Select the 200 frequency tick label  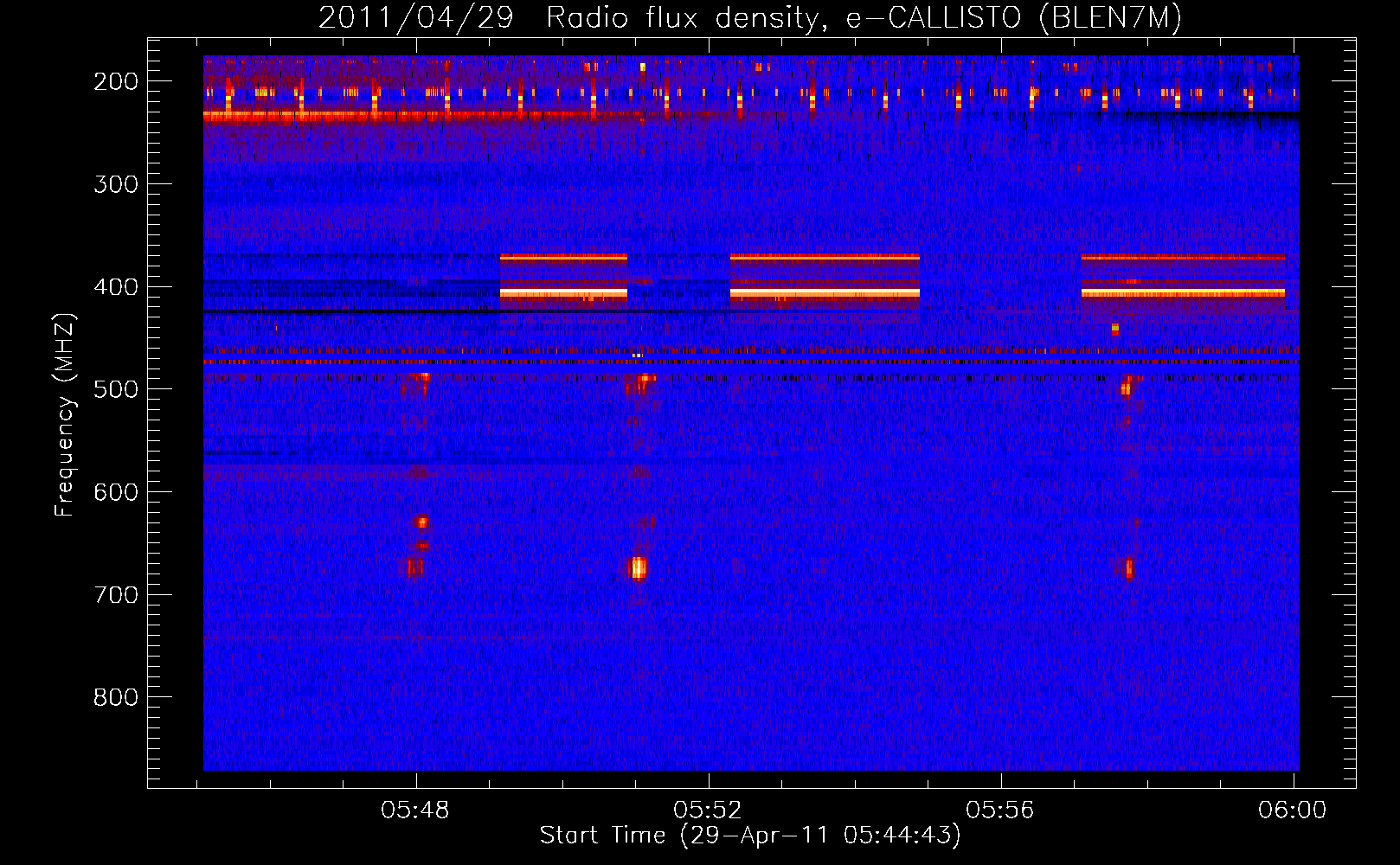click(116, 81)
